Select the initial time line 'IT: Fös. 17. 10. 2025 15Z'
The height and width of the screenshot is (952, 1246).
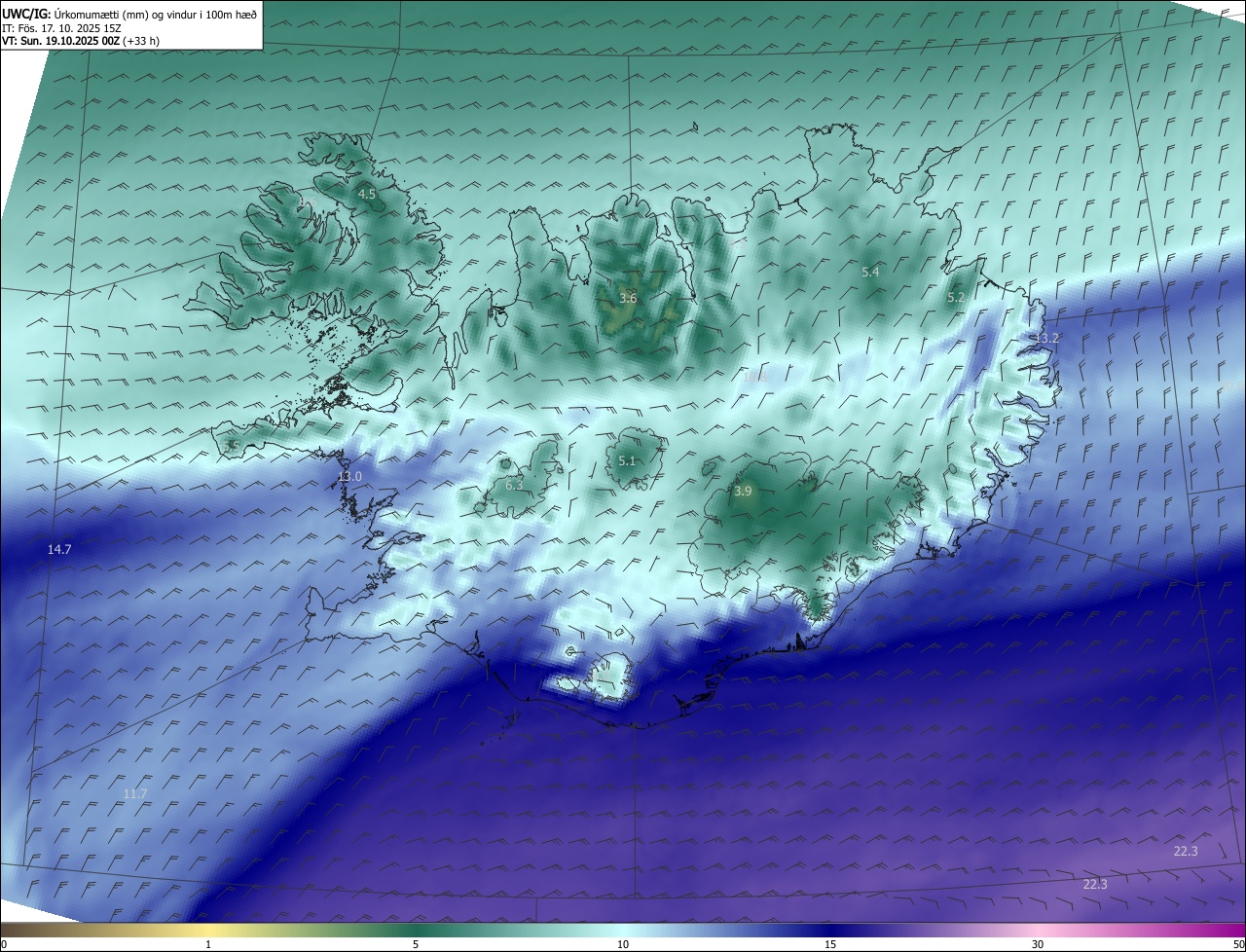(x=61, y=27)
